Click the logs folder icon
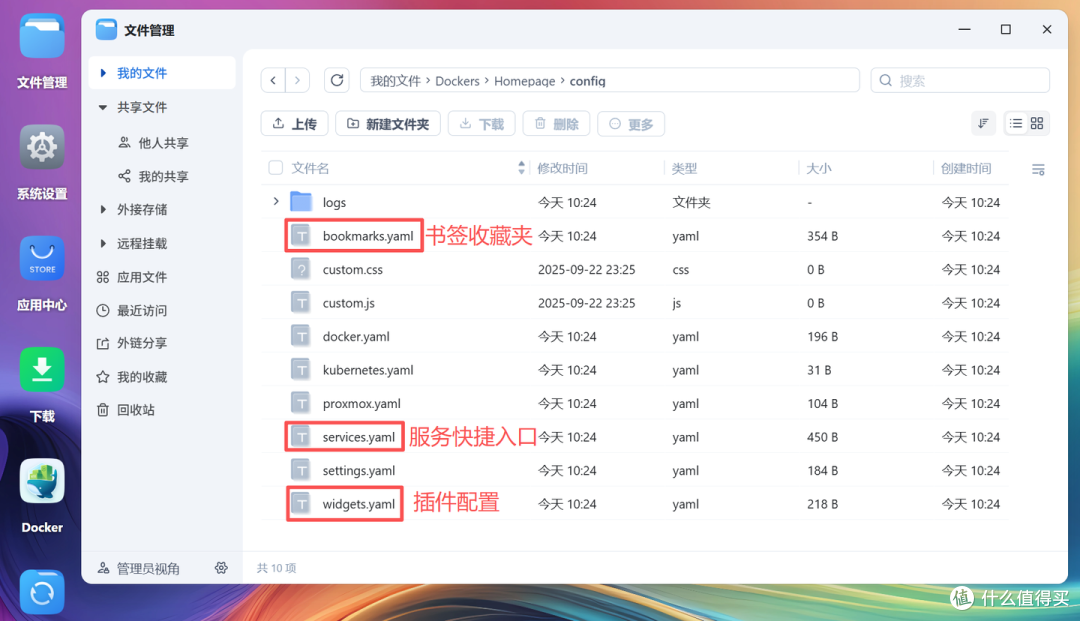Viewport: 1080px width, 621px height. click(301, 202)
